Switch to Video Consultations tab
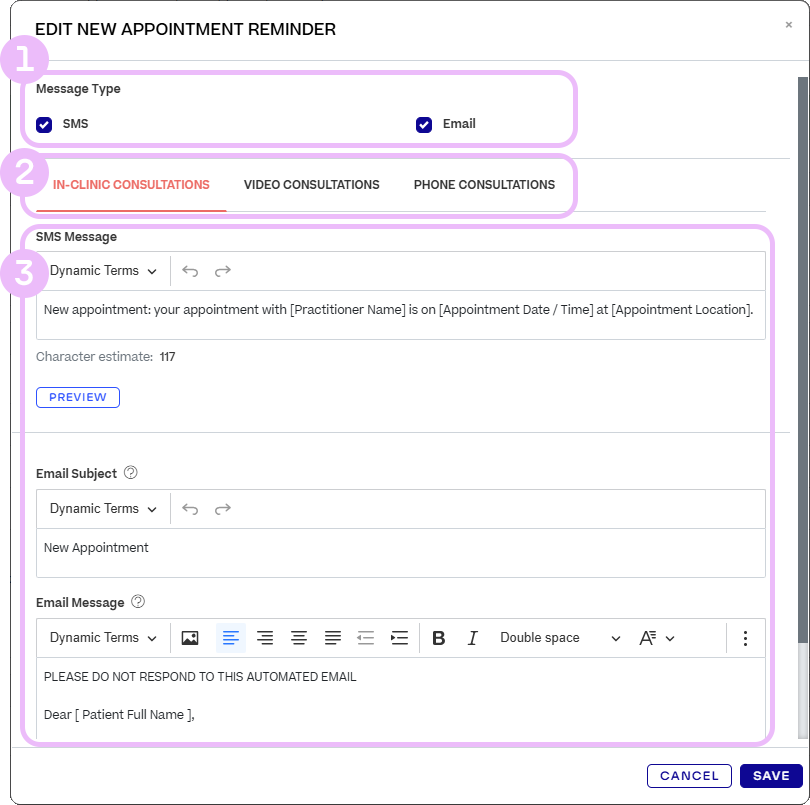The width and height of the screenshot is (810, 805). 311,185
